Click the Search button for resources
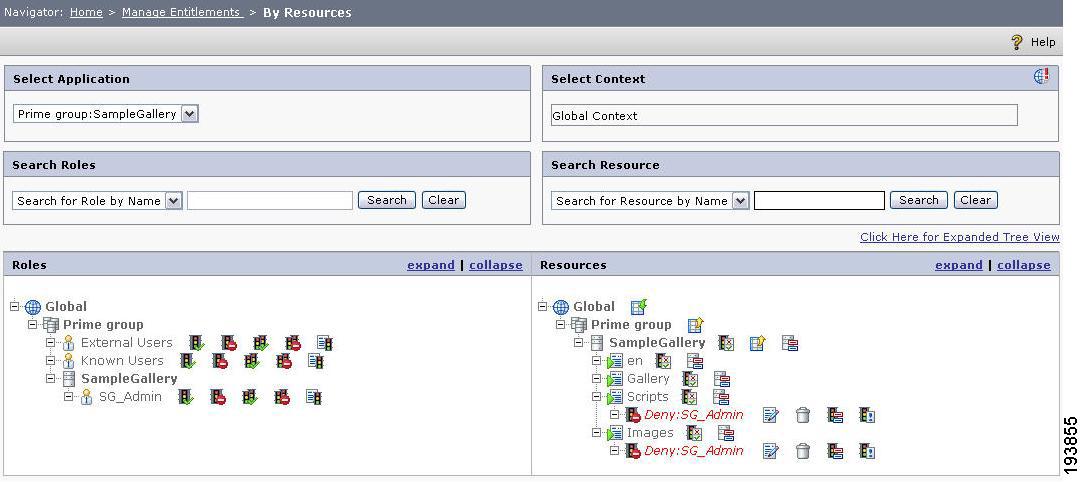 (918, 200)
